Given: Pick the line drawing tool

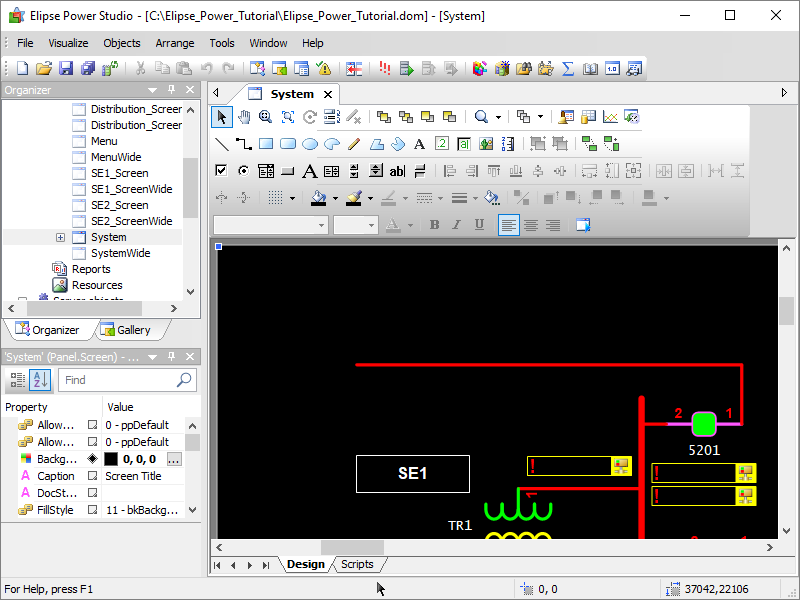Looking at the screenshot, I should tap(222, 144).
